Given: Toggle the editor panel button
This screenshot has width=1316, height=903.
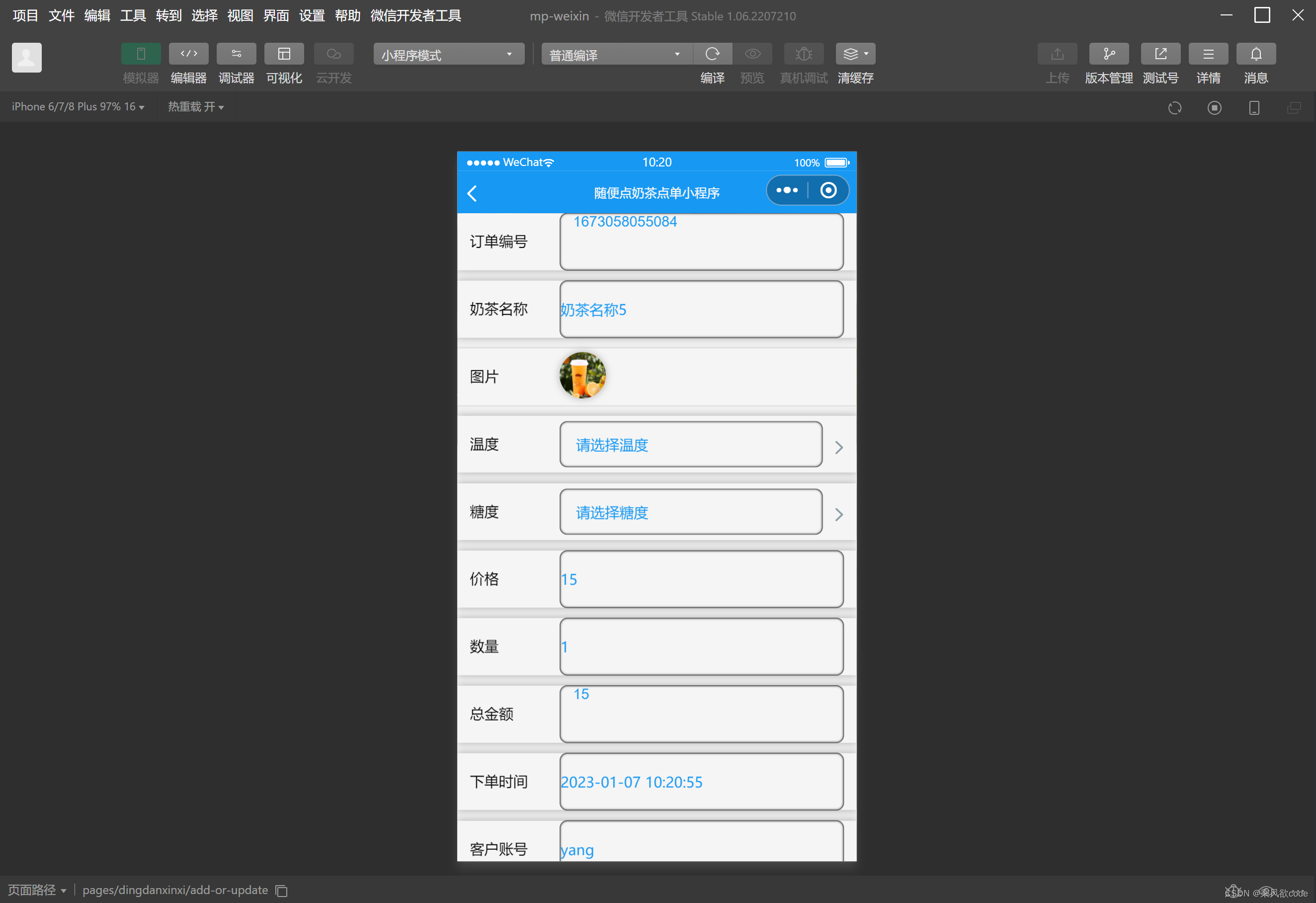Looking at the screenshot, I should click(x=188, y=54).
